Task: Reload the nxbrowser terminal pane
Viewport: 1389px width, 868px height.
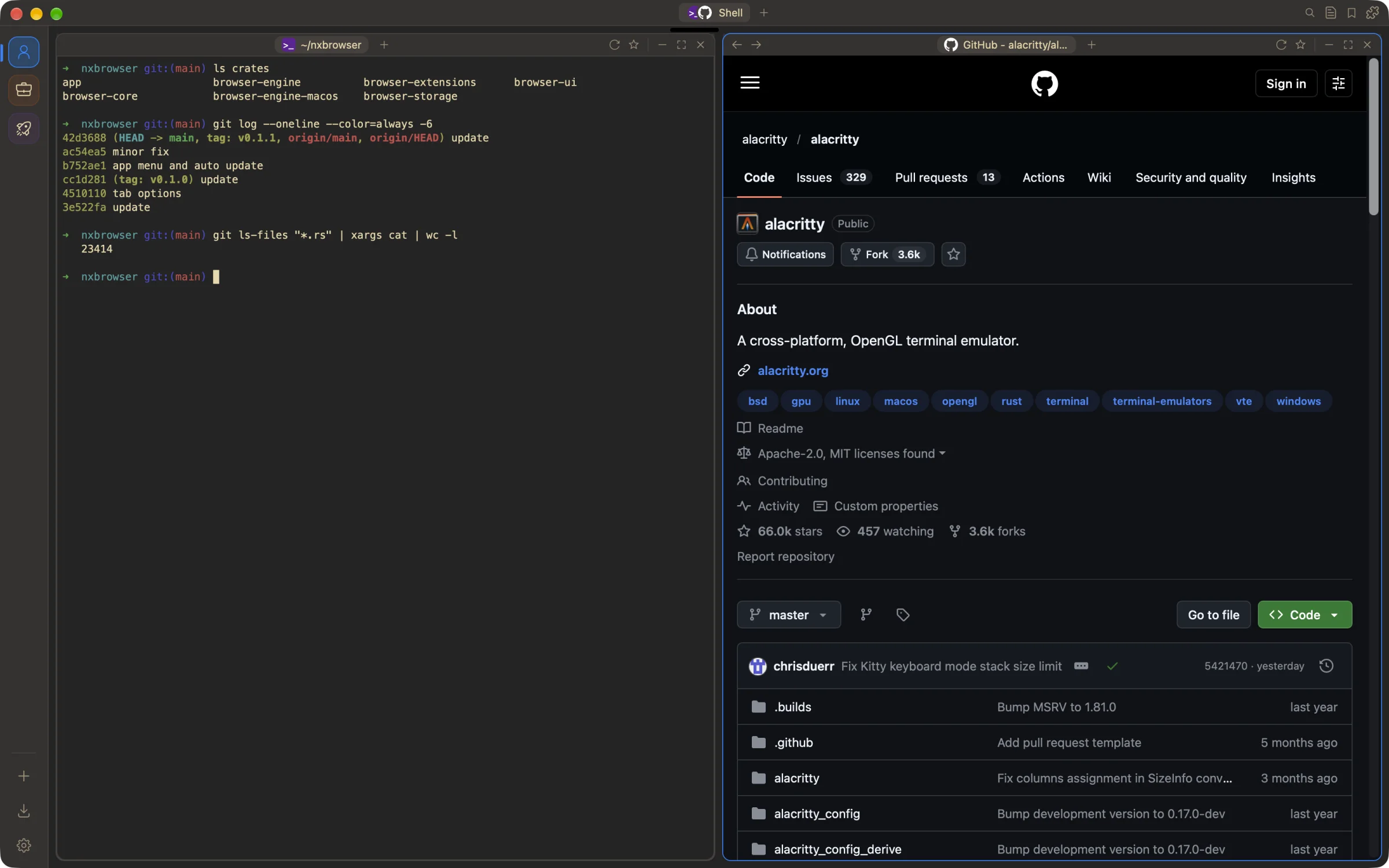Action: (615, 45)
